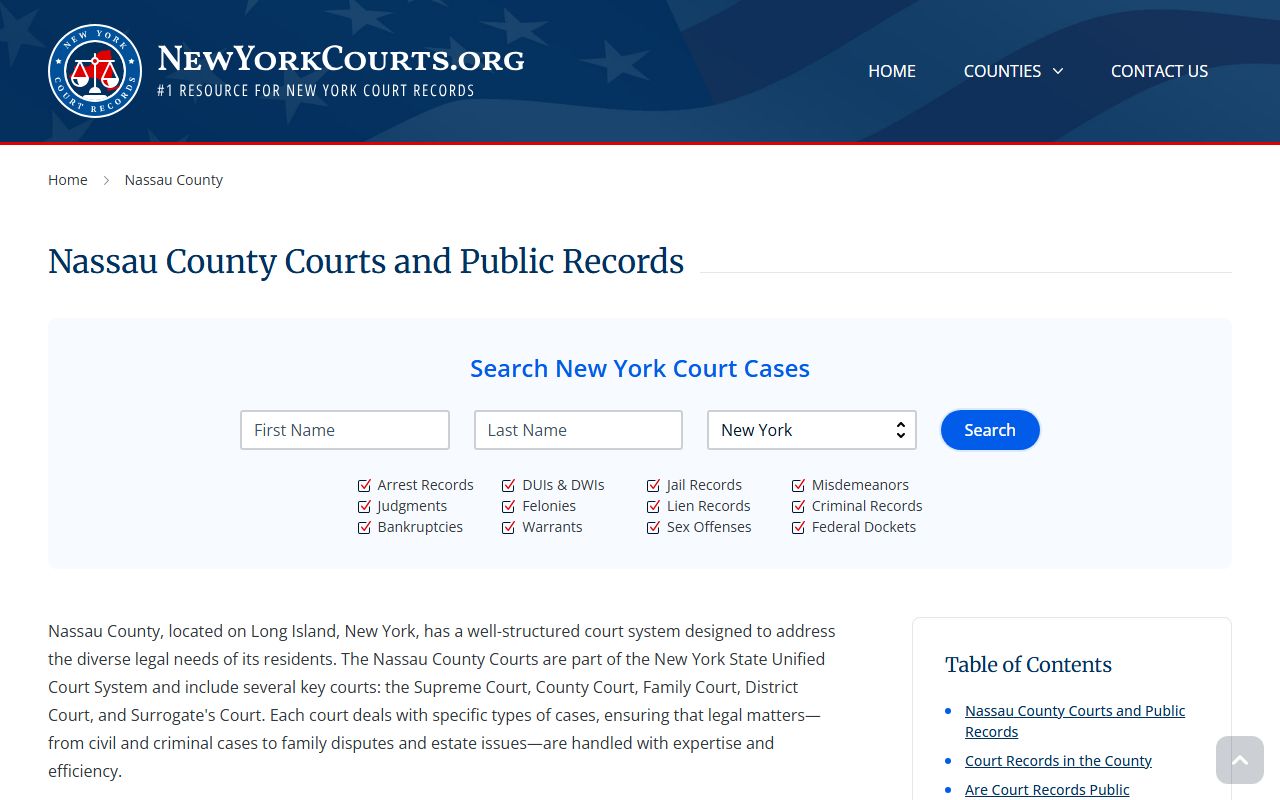Click the Criminal Records check icon
The width and height of the screenshot is (1280, 800).
tap(798, 506)
